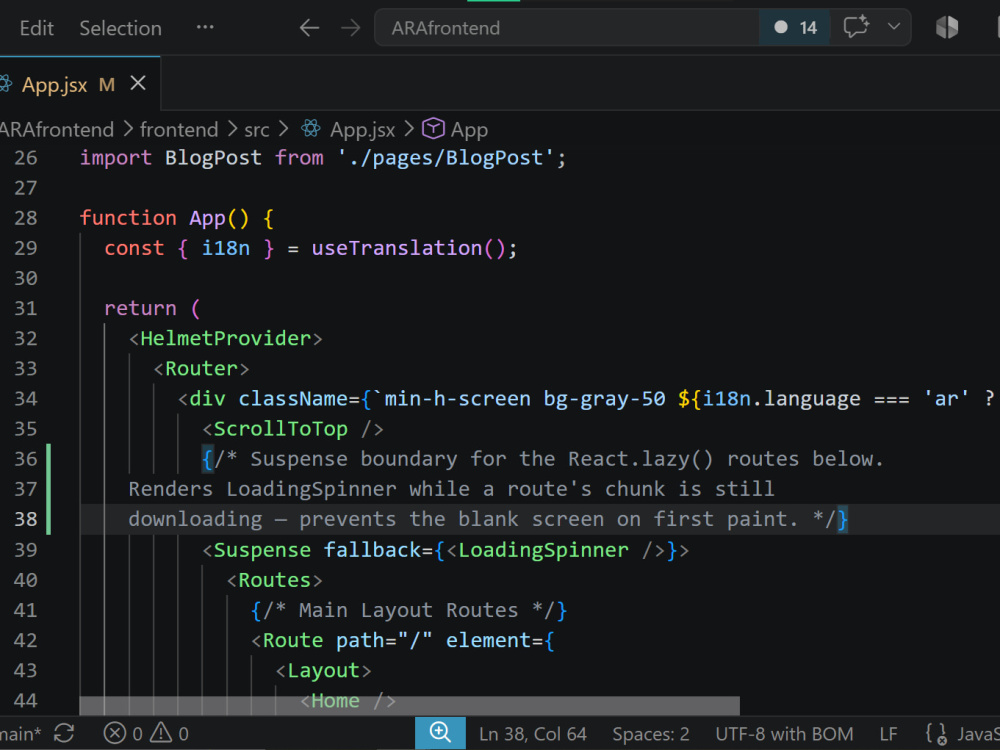Click the green change marker at line 36
This screenshot has width=1000, height=750.
48,459
